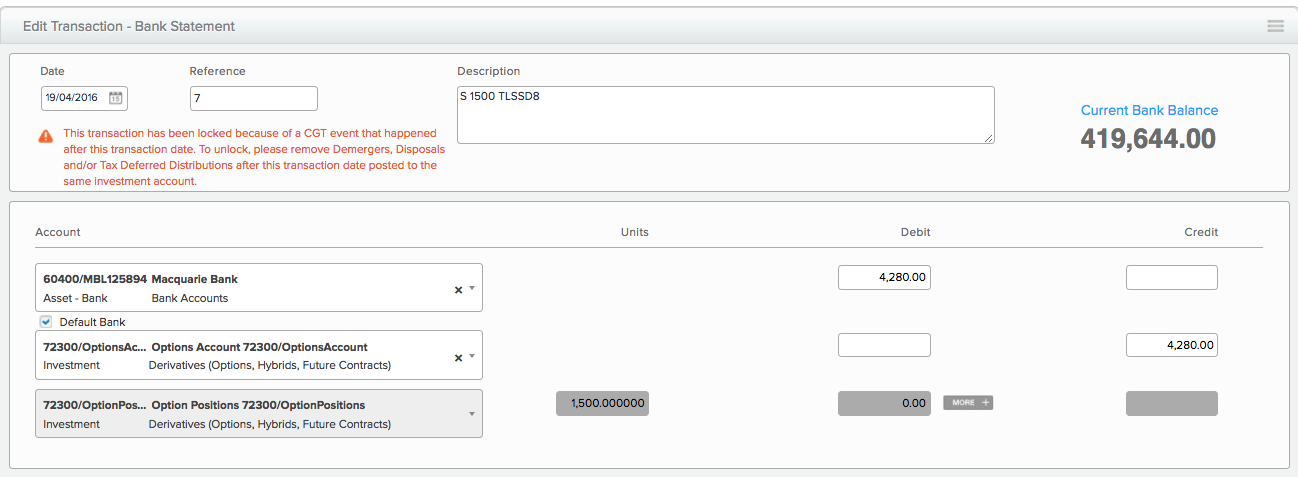The width and height of the screenshot is (1298, 477).
Task: Click the Edit Transaction - Bank Statement title
Action: click(x=129, y=26)
